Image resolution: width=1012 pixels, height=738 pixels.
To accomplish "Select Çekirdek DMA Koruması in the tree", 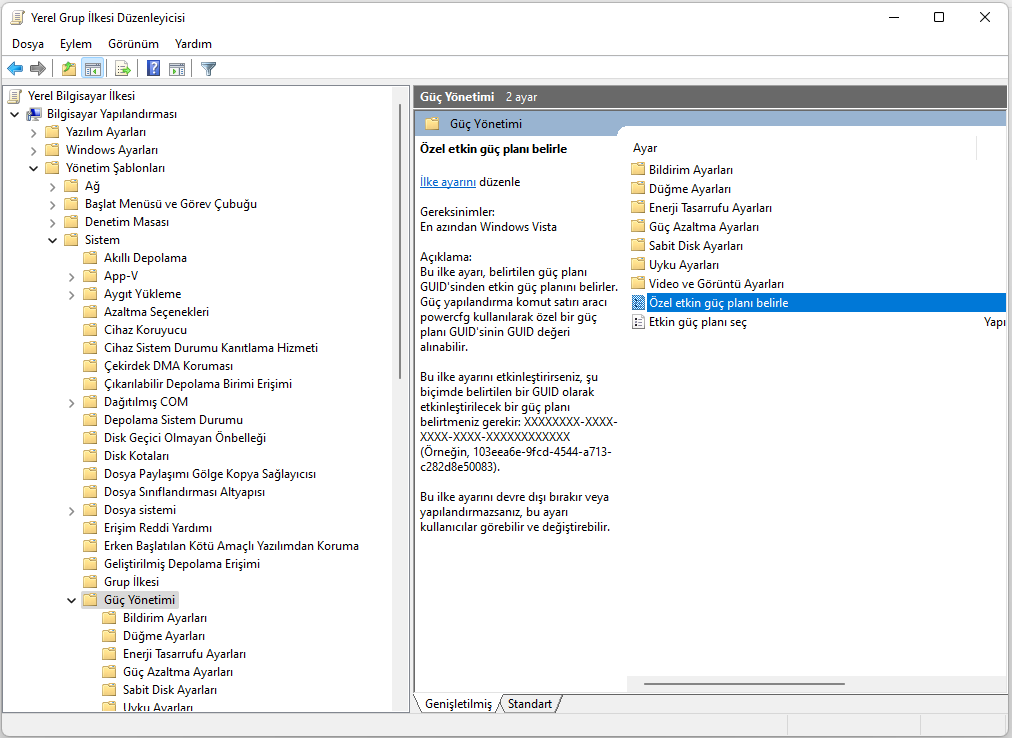I will [168, 366].
